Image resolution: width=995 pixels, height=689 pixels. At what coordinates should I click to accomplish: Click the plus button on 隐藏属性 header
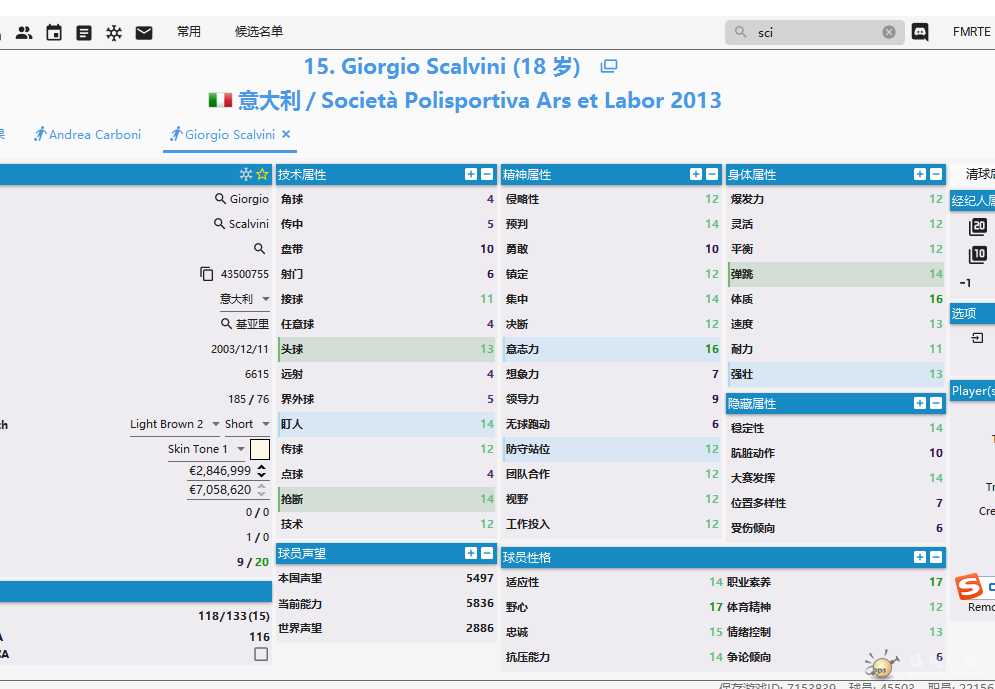[x=920, y=403]
